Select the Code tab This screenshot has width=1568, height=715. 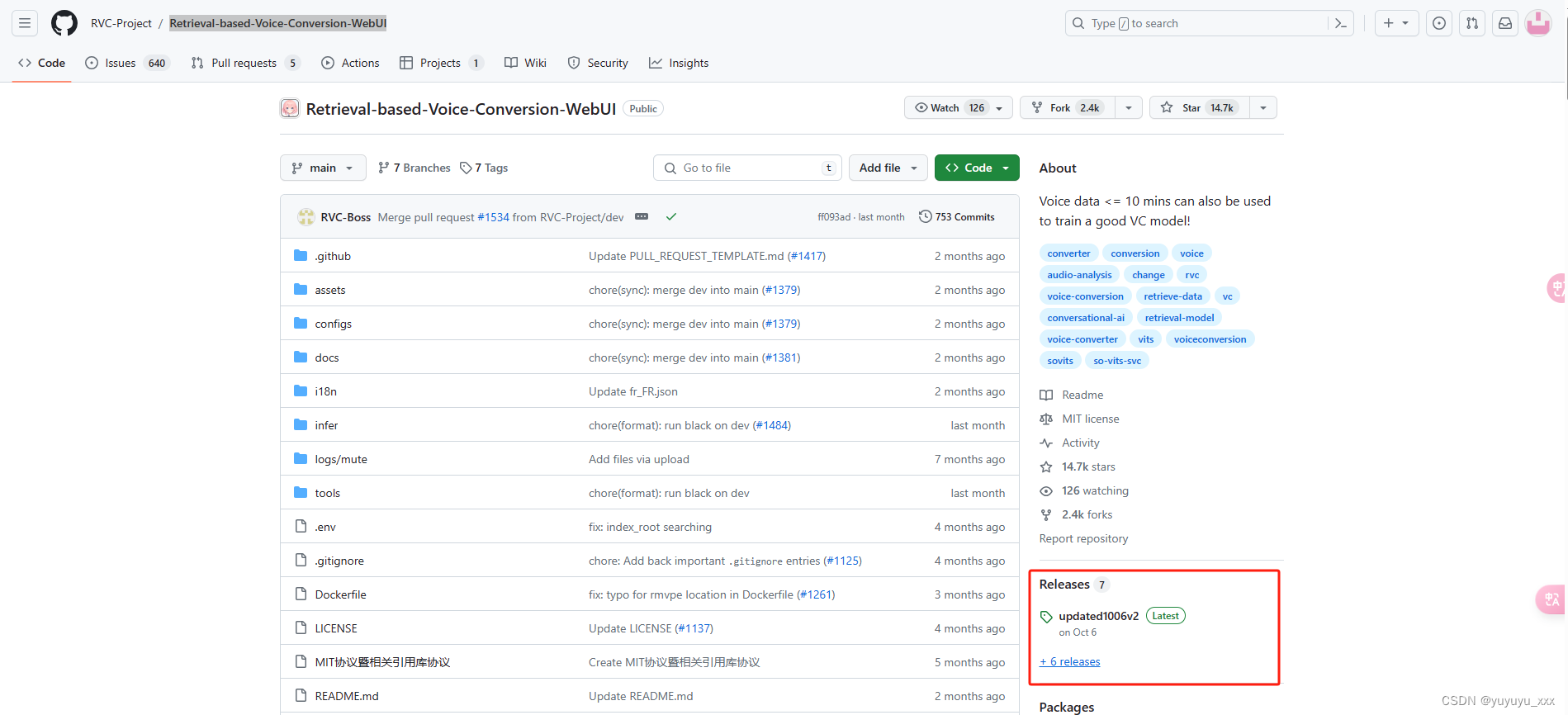tap(42, 63)
